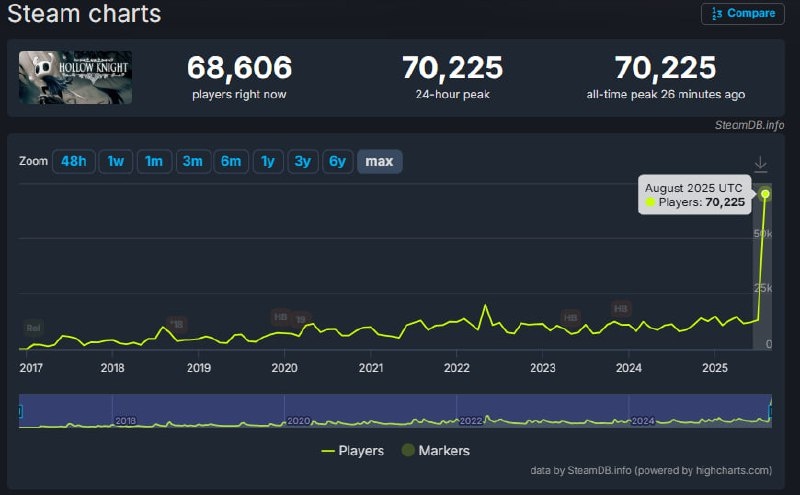800x495 pixels.
Task: Set chart zoom to 1y
Action: [268, 161]
